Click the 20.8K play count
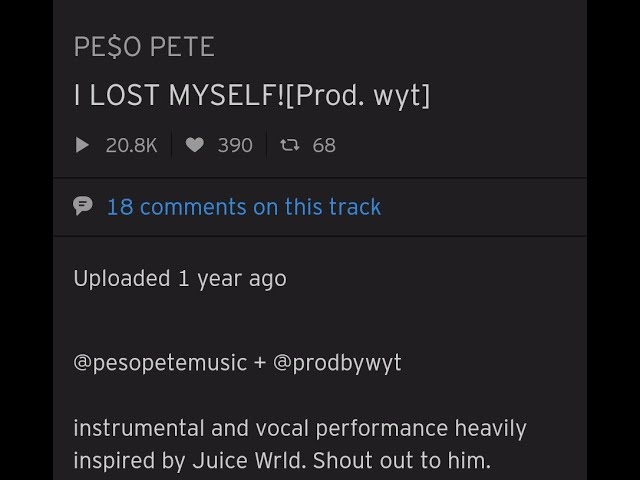 tap(131, 145)
